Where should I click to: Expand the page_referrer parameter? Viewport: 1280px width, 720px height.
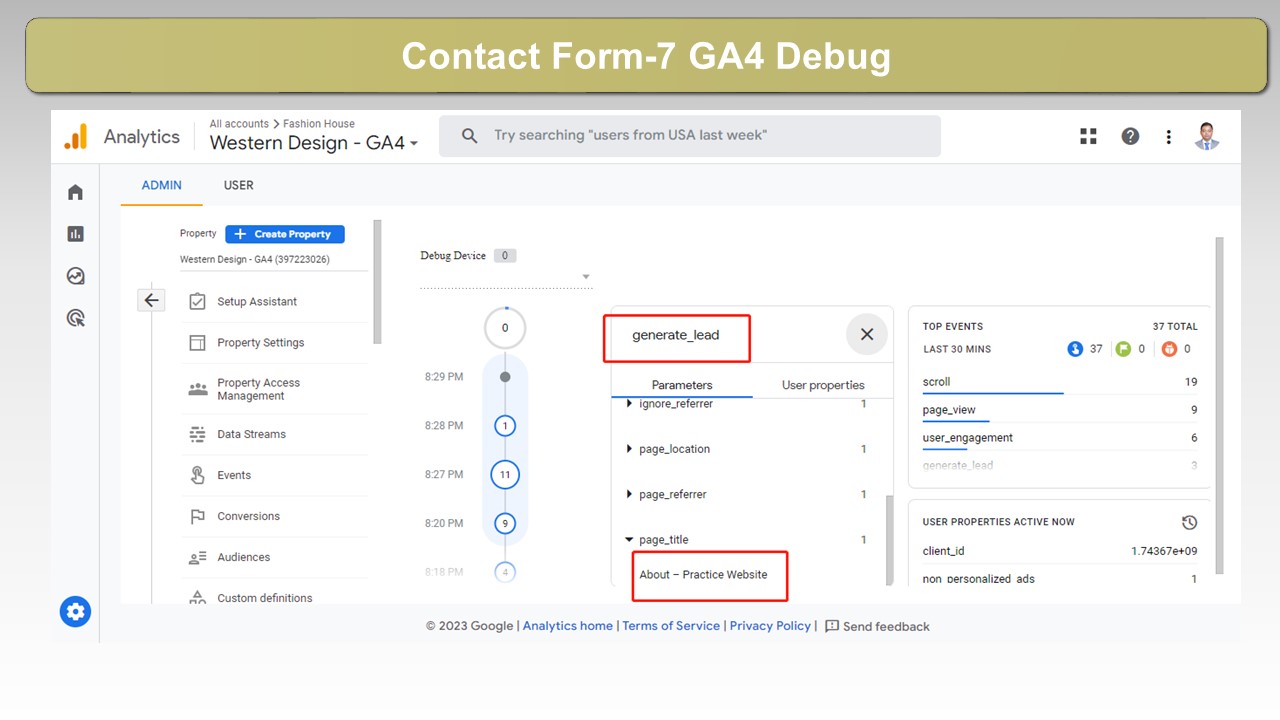629,494
